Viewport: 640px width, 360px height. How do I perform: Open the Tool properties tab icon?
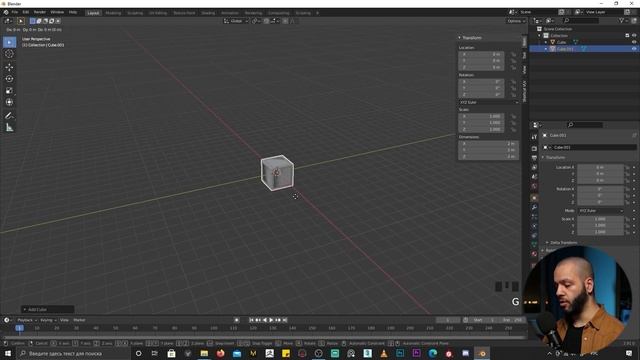tap(534, 137)
